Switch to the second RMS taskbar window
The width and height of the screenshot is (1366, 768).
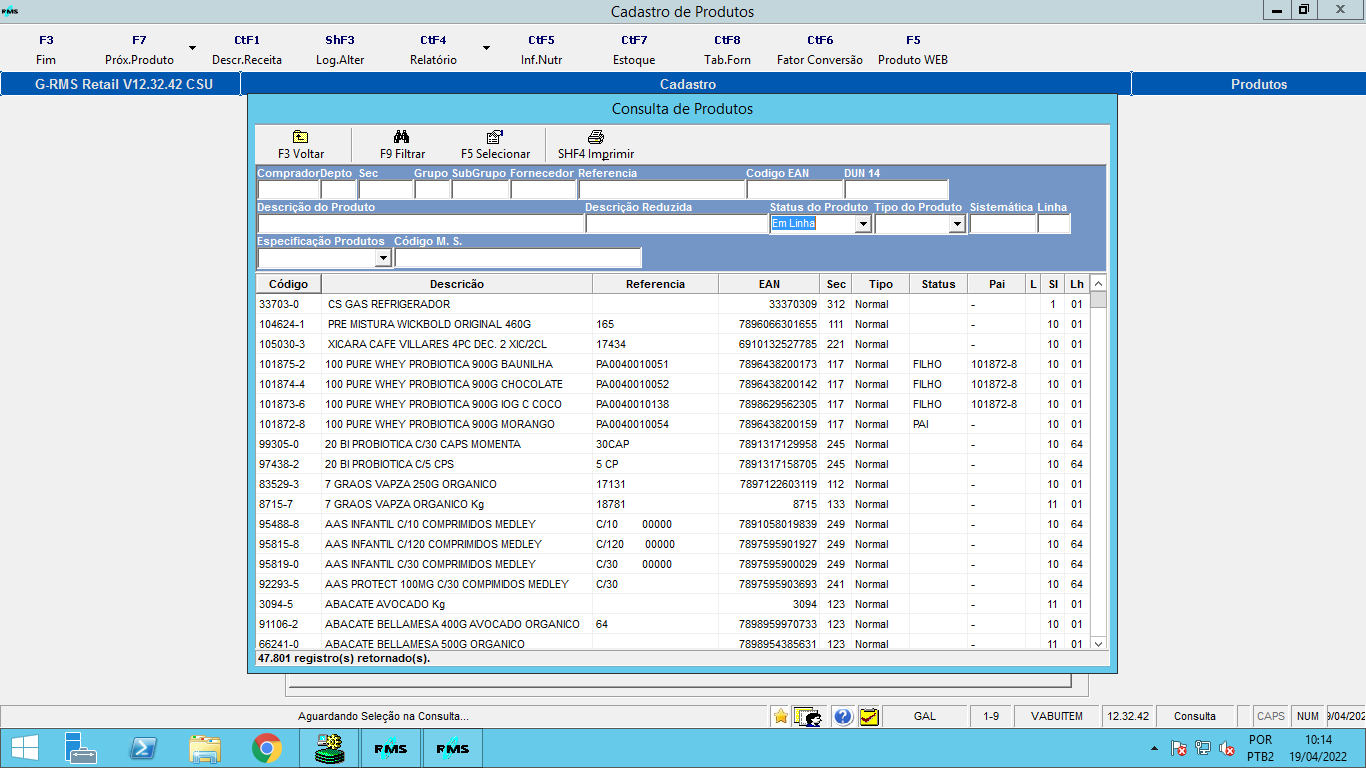tap(453, 748)
